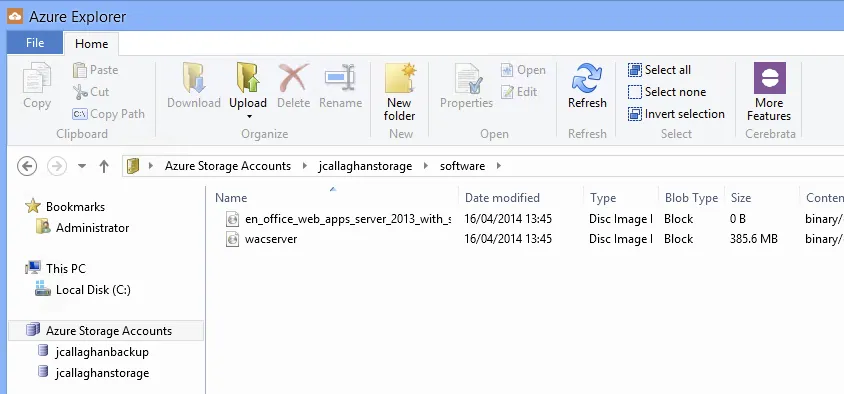Click the Edit ribbon command
Image resolution: width=844 pixels, height=394 pixels.
[x=519, y=92]
